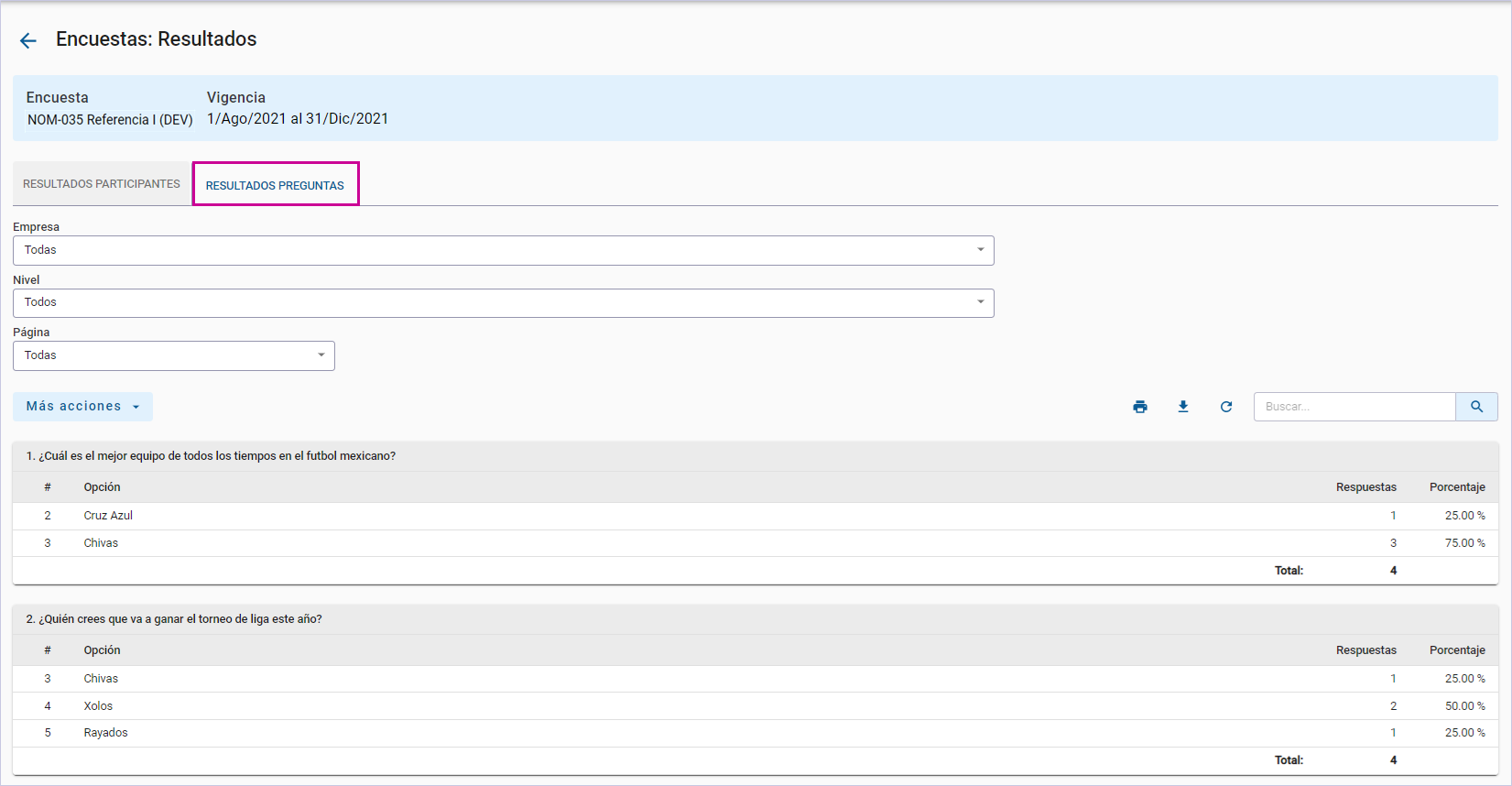Click into the Buscar search field
The width and height of the screenshot is (1512, 786).
1354,407
